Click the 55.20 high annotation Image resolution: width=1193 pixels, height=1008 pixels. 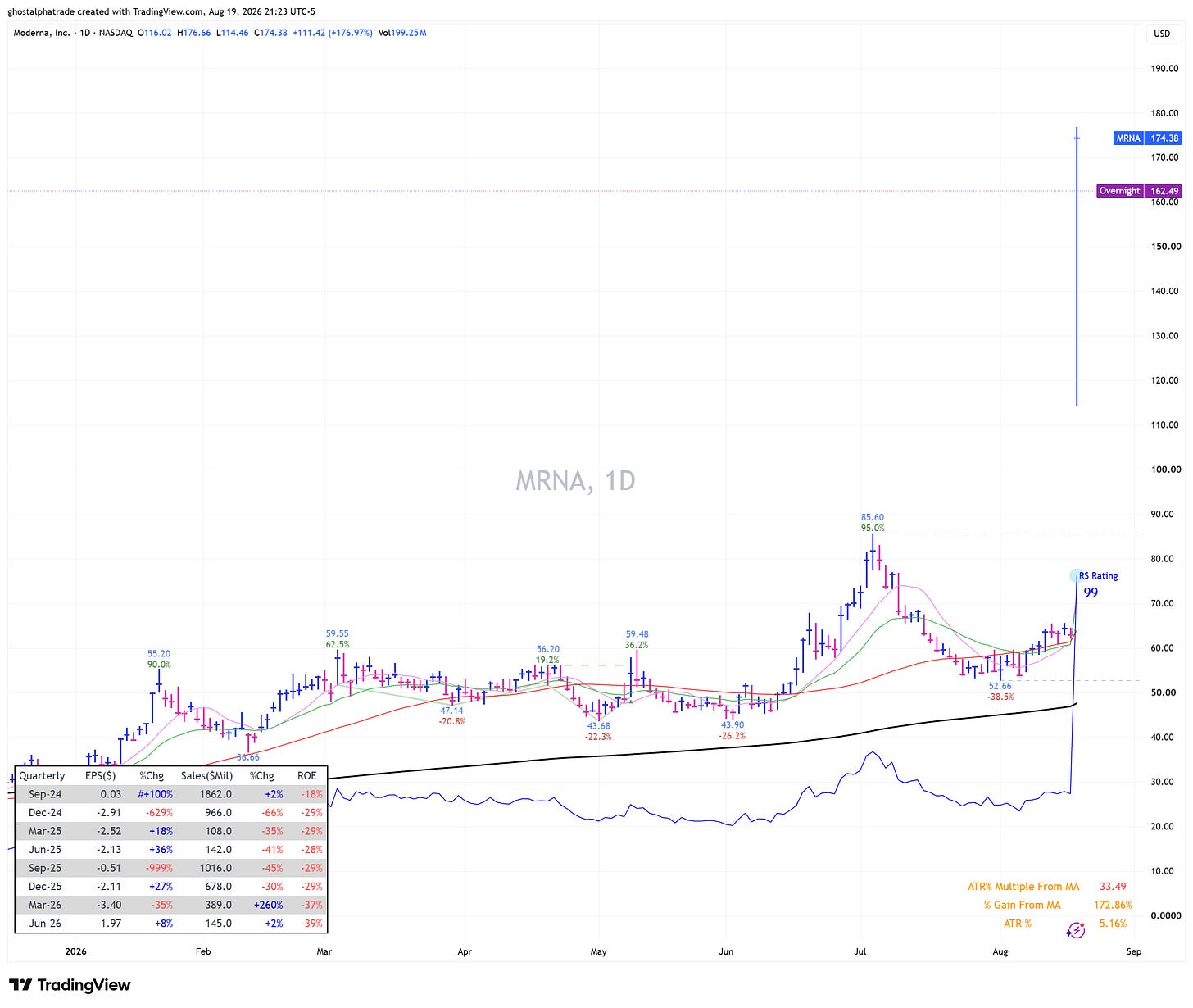pyautogui.click(x=159, y=654)
